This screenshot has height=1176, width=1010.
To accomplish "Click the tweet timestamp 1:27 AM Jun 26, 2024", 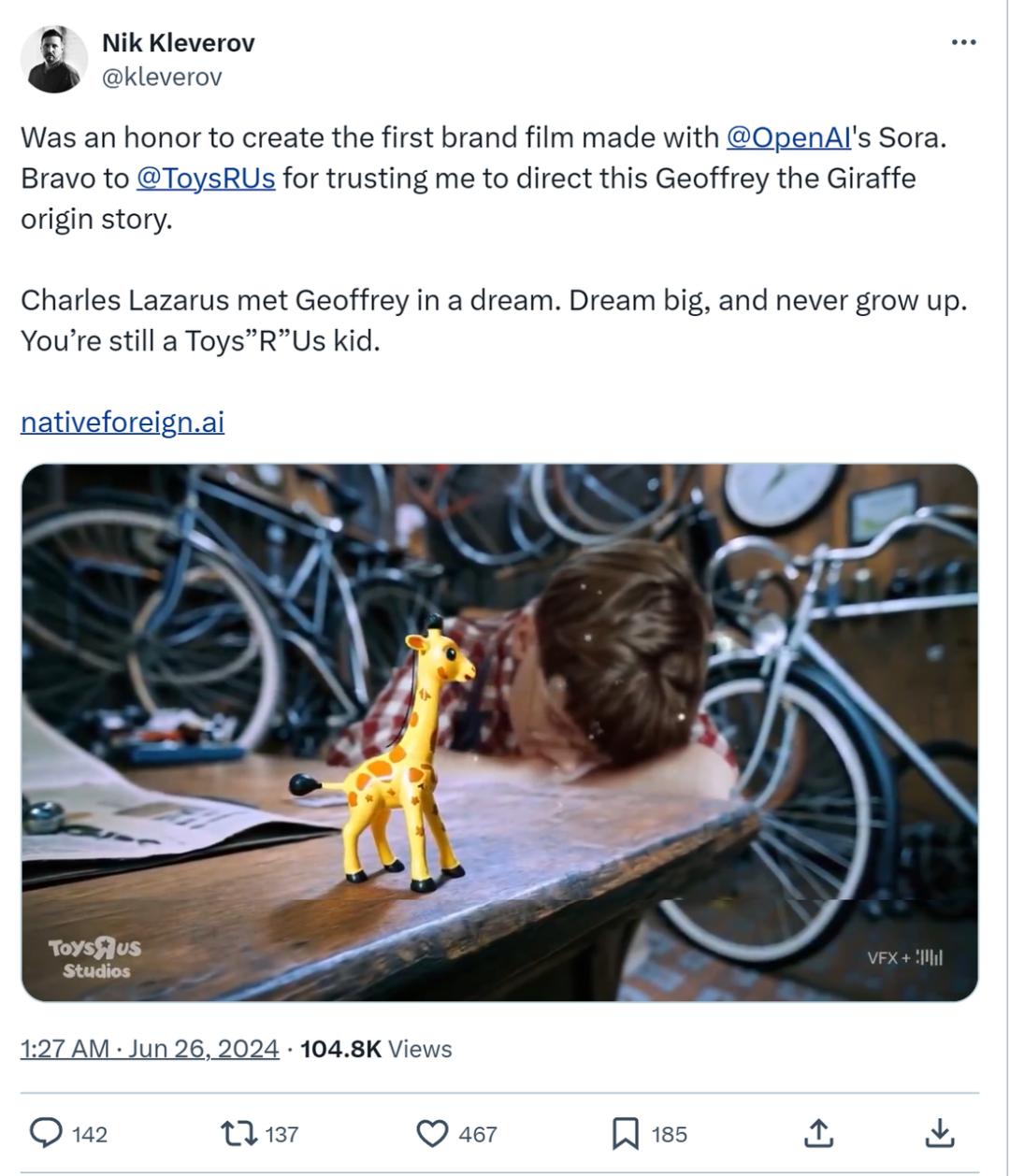I will click(x=150, y=1049).
